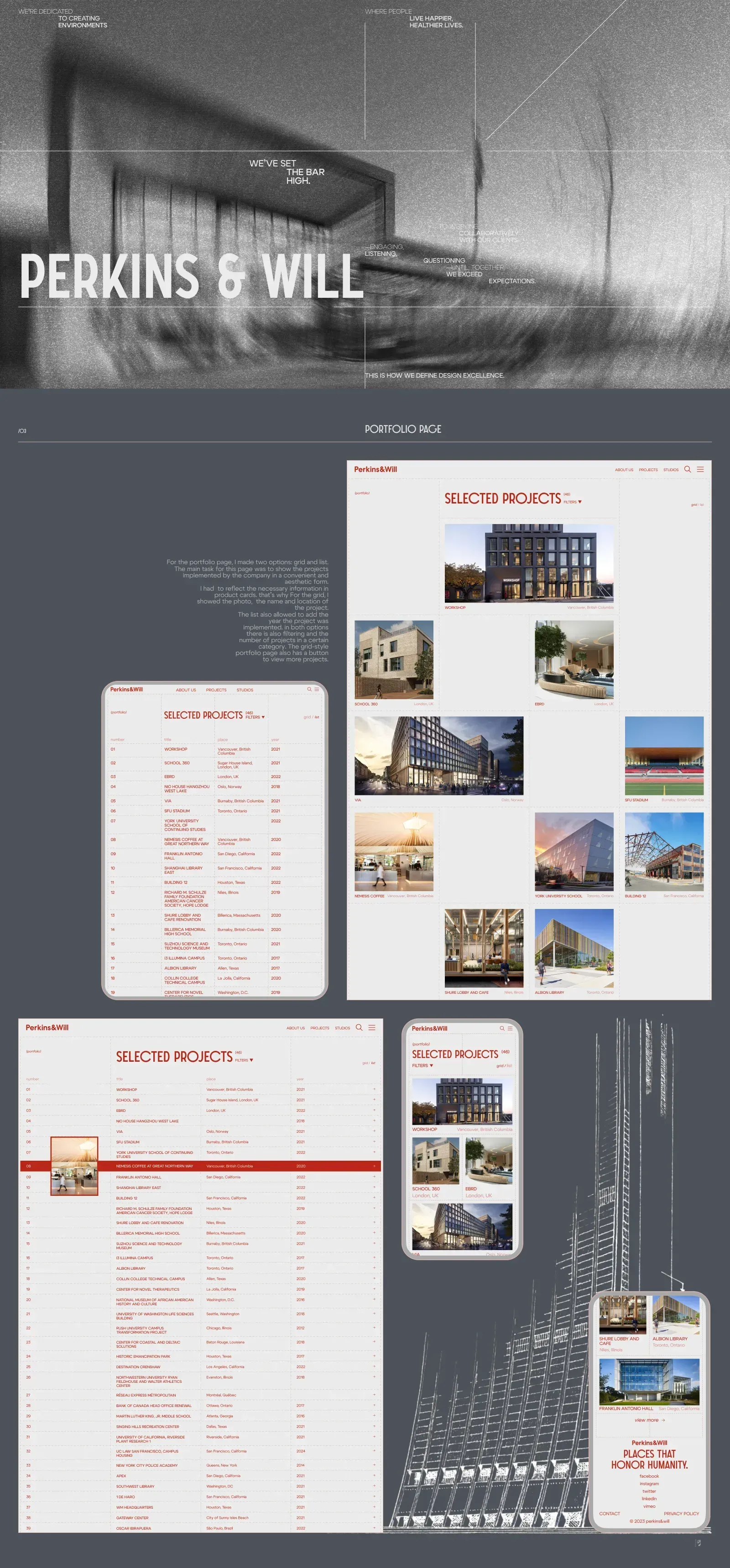Viewport: 730px width, 1568px height.
Task: Click row arrow for SFU STADIUM in desktop list
Action: [x=374, y=1142]
